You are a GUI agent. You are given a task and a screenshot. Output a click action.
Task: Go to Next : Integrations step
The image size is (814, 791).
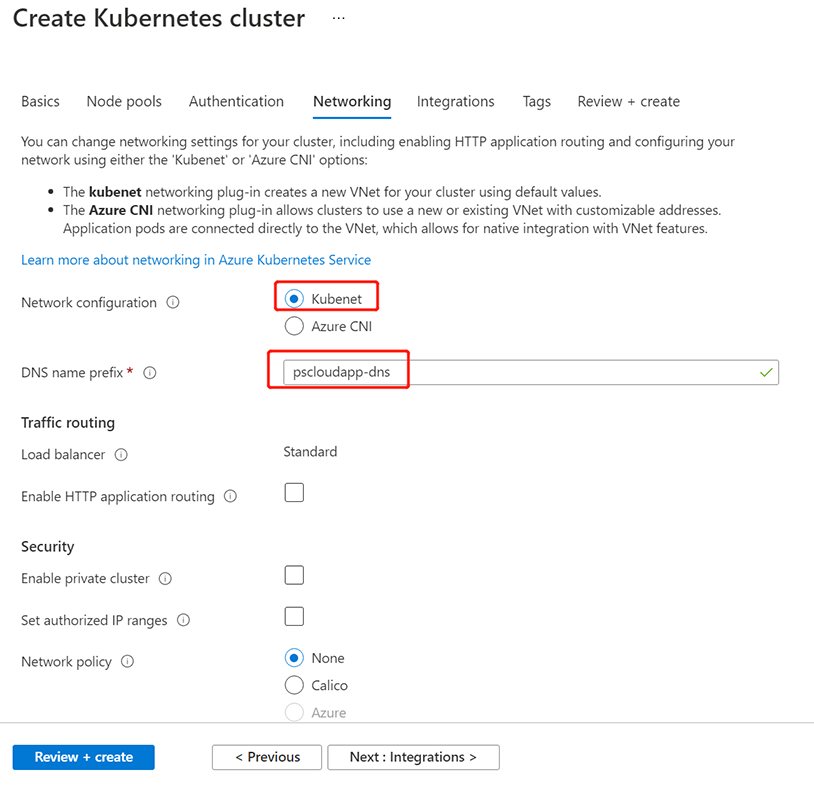[413, 757]
